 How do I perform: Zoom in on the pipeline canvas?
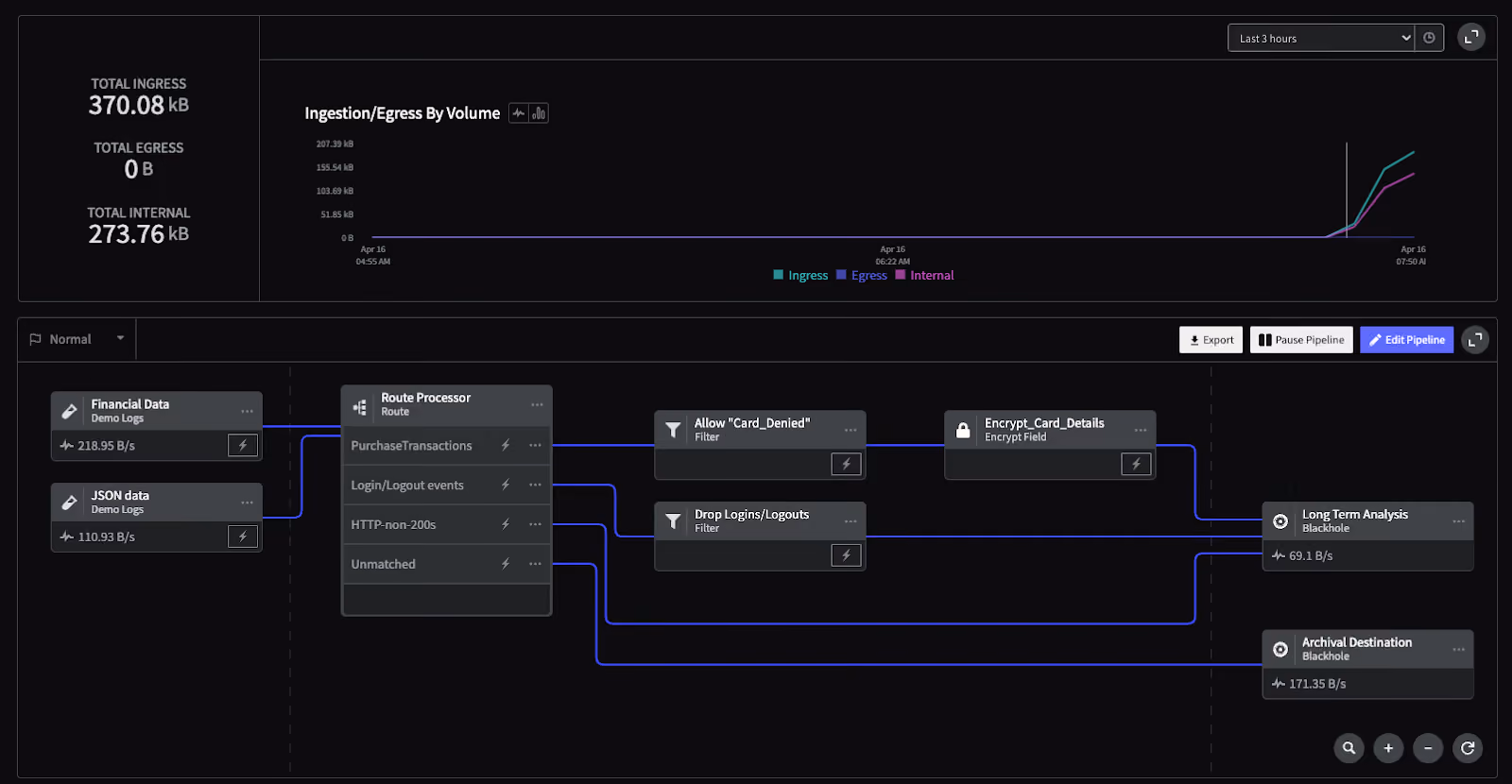(x=1388, y=748)
